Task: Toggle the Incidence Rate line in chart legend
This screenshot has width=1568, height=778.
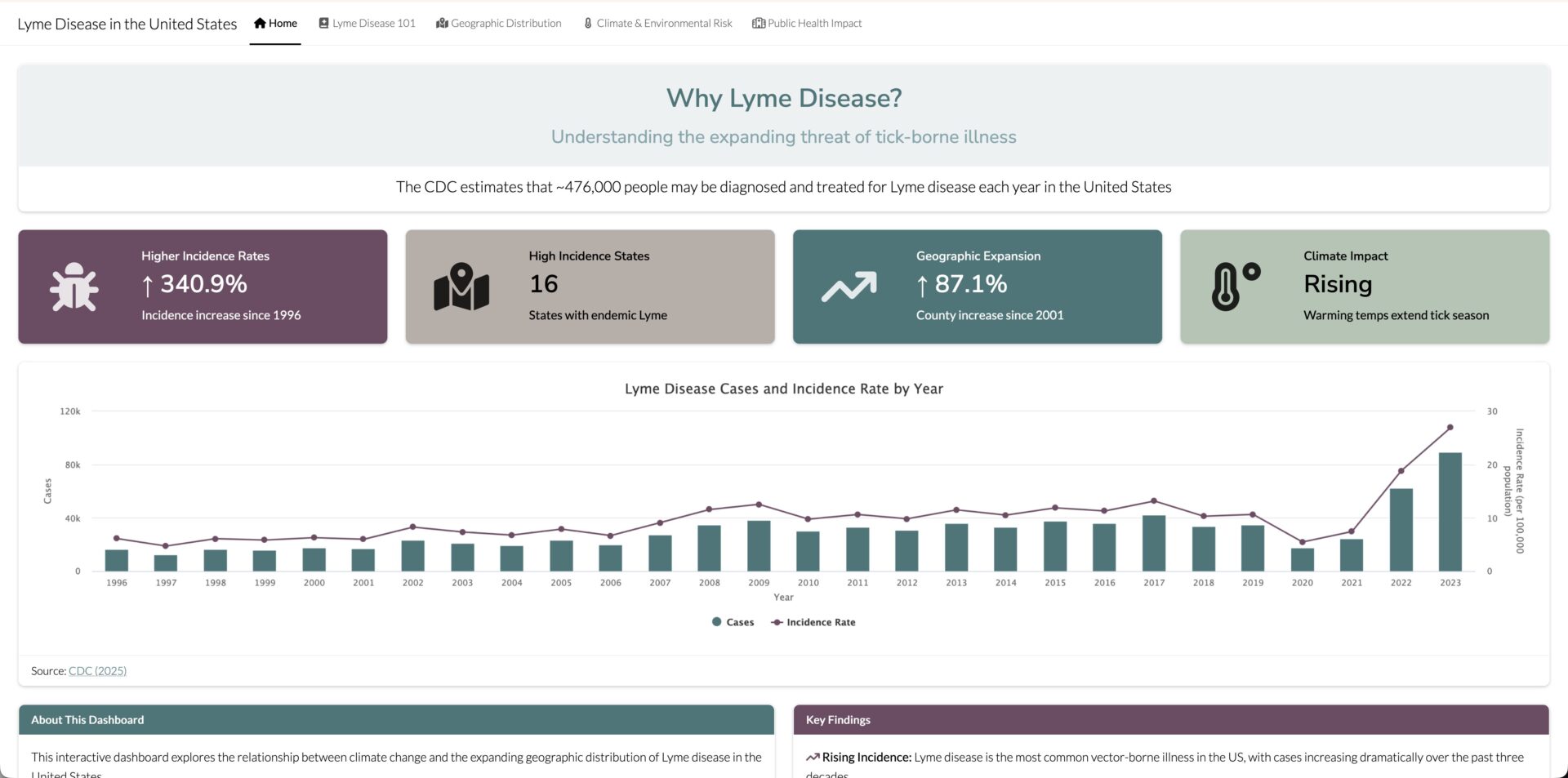Action: pos(812,621)
